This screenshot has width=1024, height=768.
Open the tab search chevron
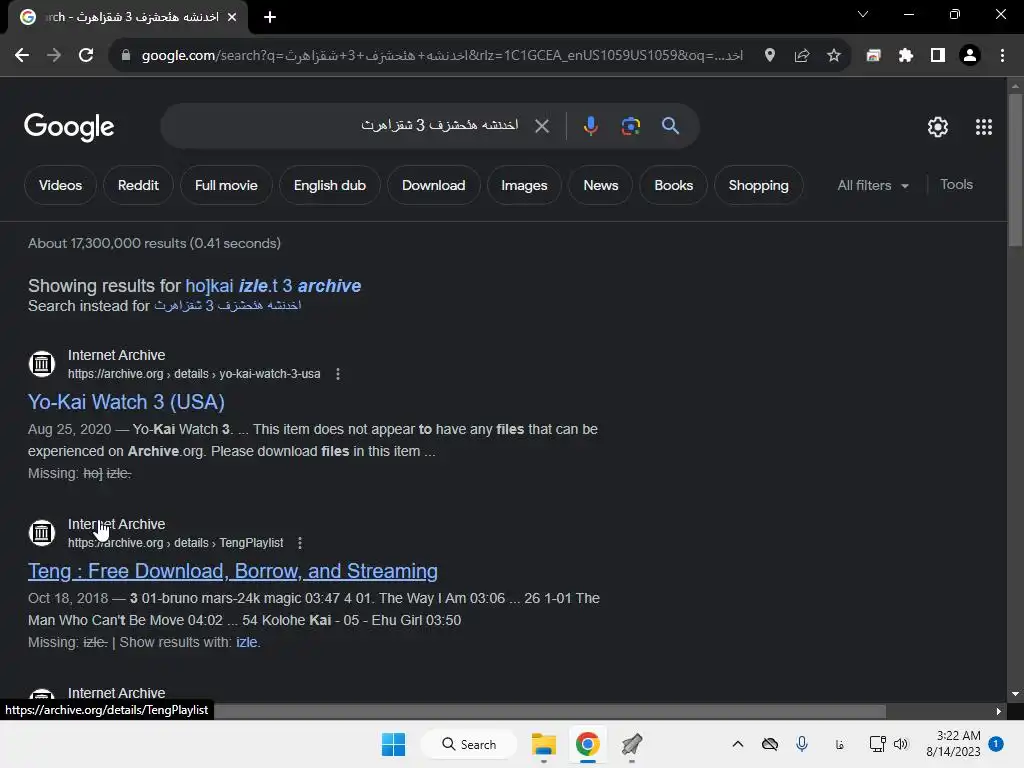point(863,14)
